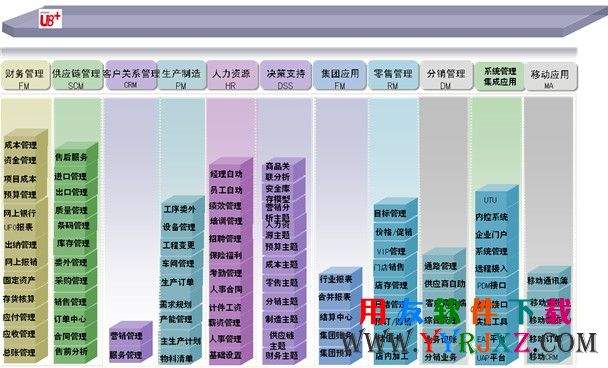Click the 通路管理 module block

pyautogui.click(x=440, y=266)
